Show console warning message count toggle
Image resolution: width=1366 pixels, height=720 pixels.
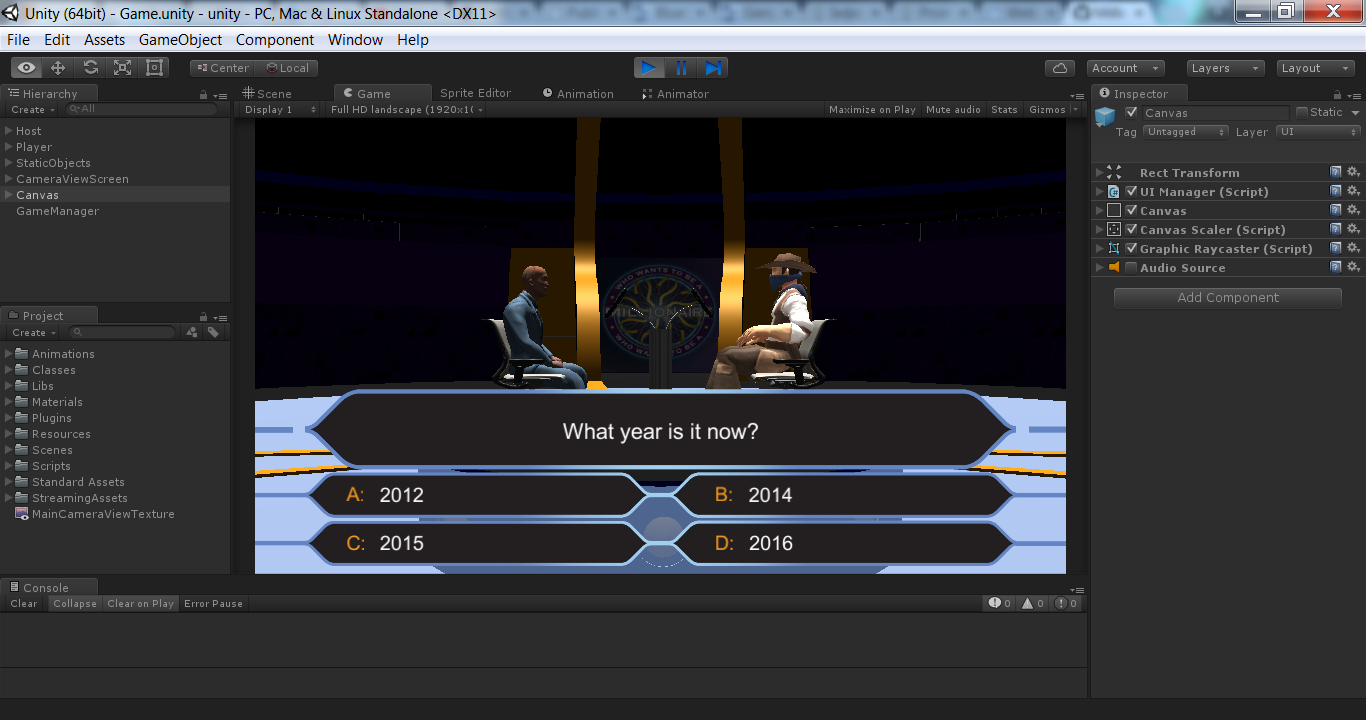pos(1033,603)
